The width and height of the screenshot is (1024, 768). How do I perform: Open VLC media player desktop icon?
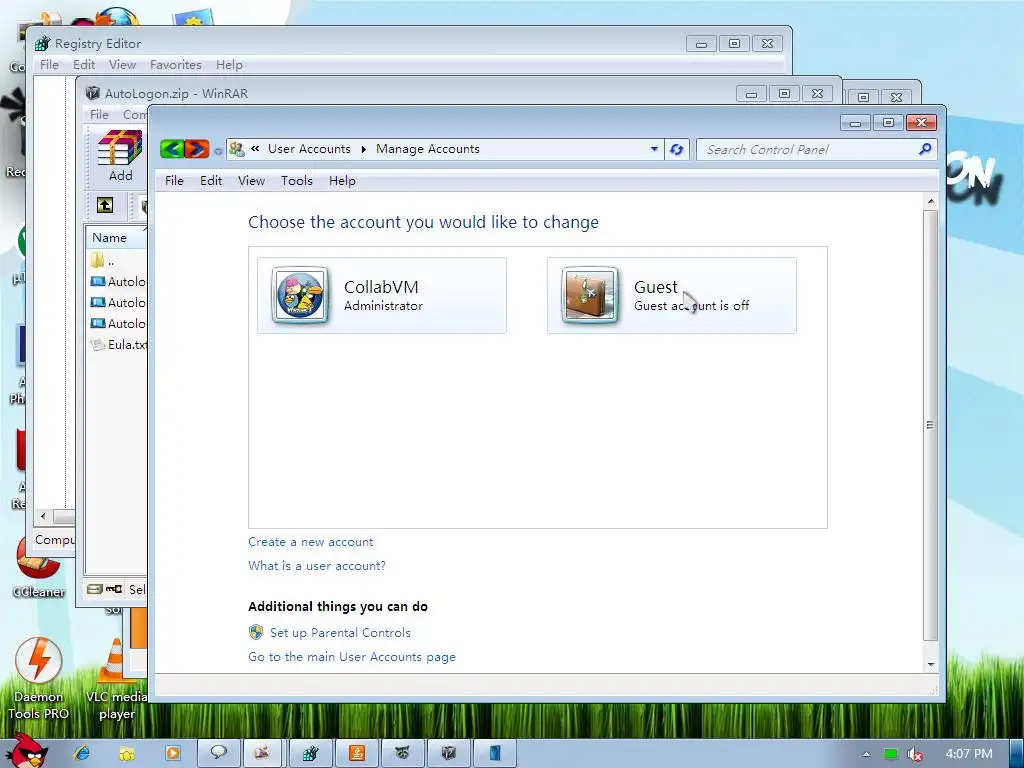116,679
